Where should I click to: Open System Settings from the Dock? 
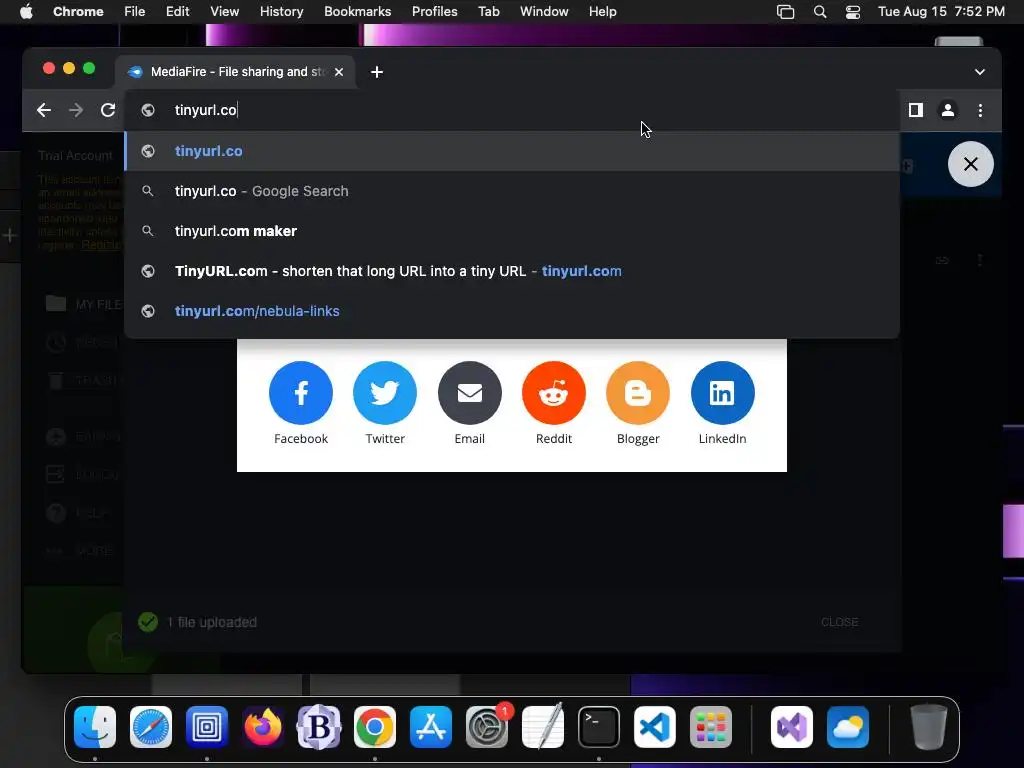tap(487, 727)
